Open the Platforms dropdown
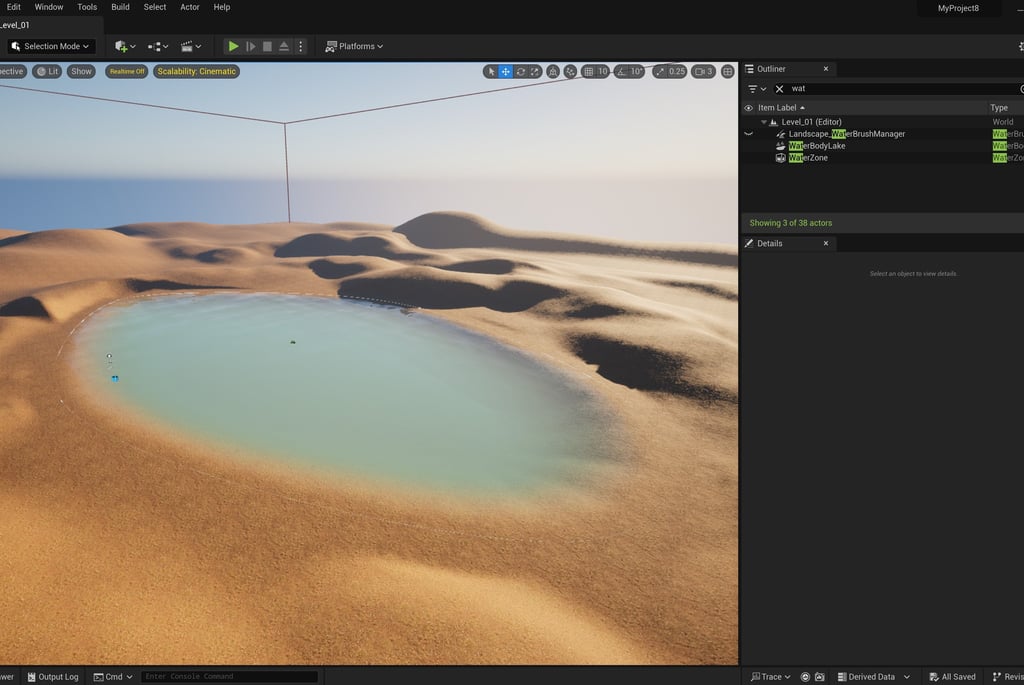1024x685 pixels. (x=355, y=46)
